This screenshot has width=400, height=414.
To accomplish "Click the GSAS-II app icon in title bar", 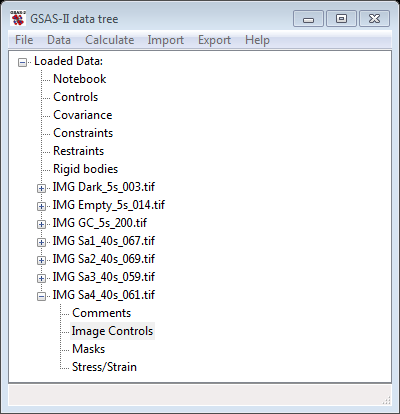I will 18,18.
